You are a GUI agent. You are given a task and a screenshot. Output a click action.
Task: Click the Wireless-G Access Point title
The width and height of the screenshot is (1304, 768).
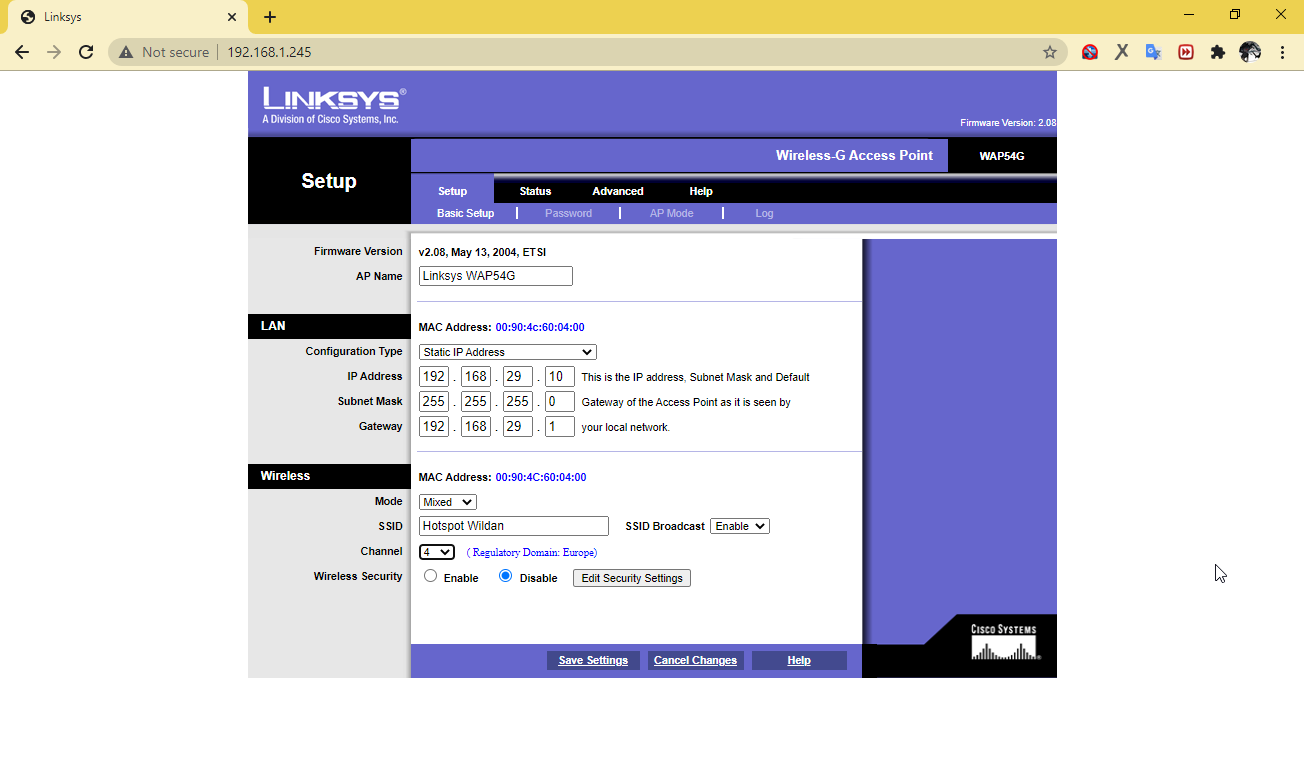(854, 155)
